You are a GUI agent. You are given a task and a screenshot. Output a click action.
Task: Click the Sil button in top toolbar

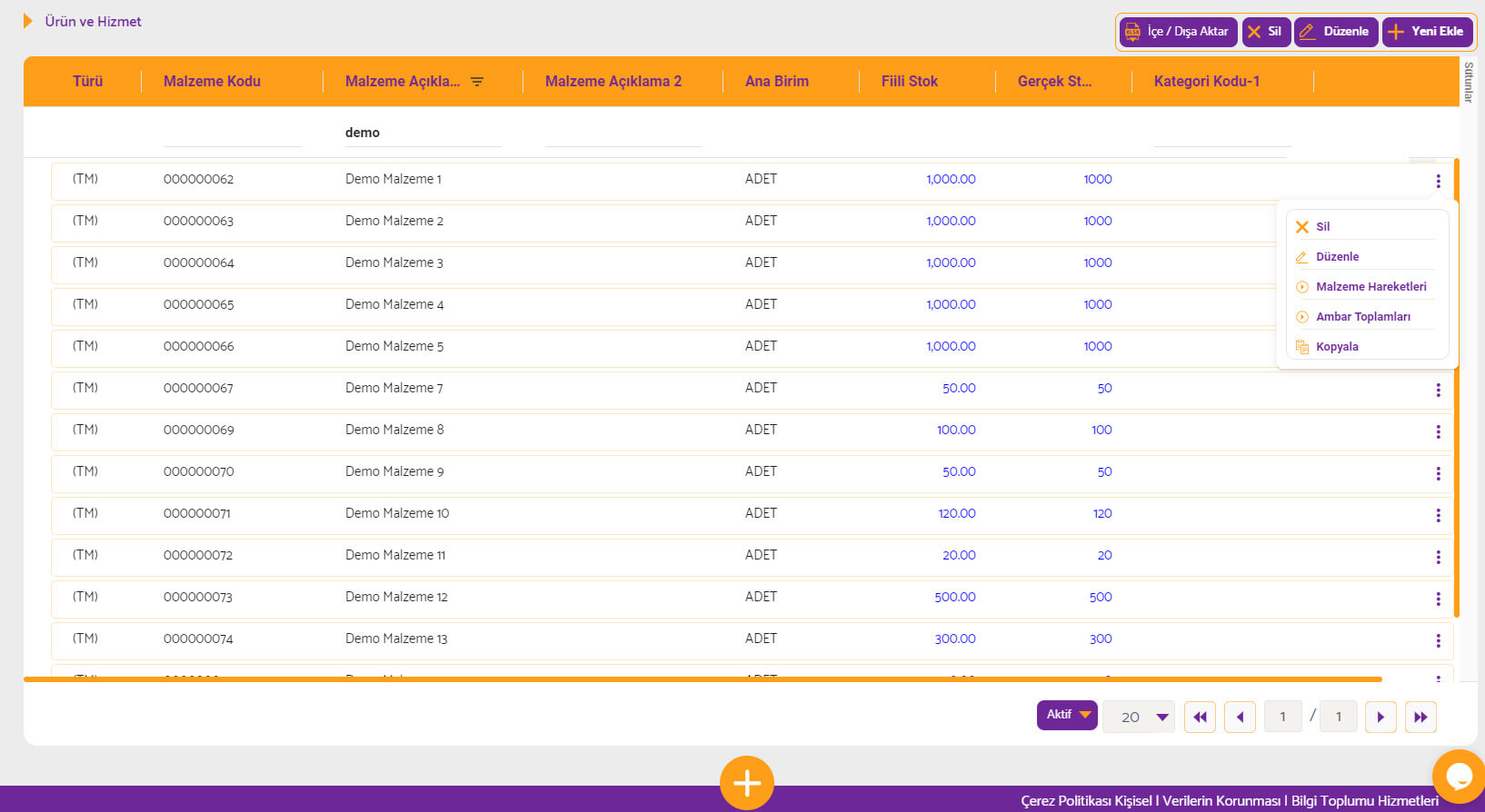pos(1266,32)
